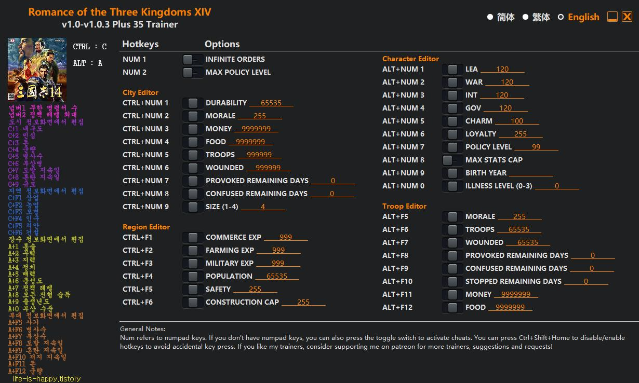Viewport: 639px width, 383px height.
Task: Toggle Troop Editor Food switch
Action: 452,308
